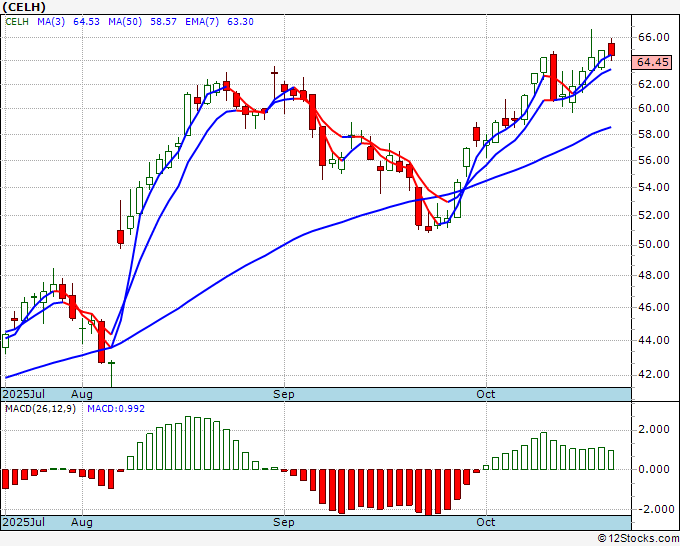Screen dimensions: 680x546
Task: Click the lowest red MACD bar in September
Action: 428,492
